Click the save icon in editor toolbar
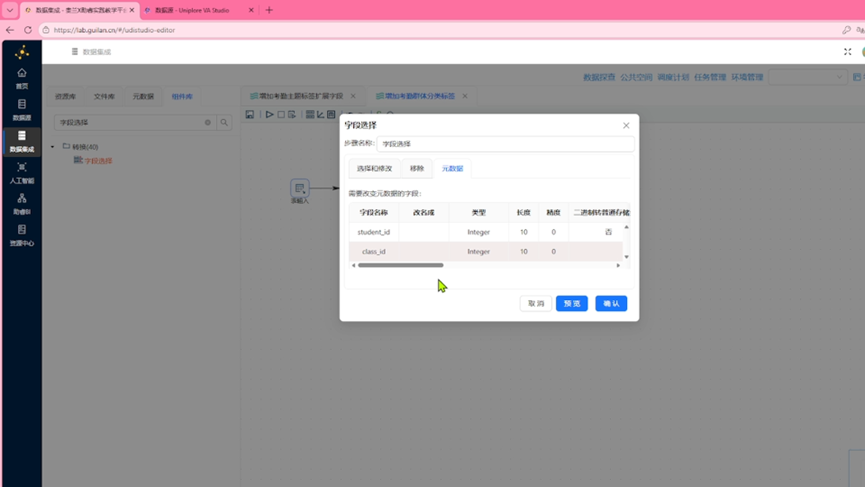Screen dimensions: 865x487 [250, 114]
